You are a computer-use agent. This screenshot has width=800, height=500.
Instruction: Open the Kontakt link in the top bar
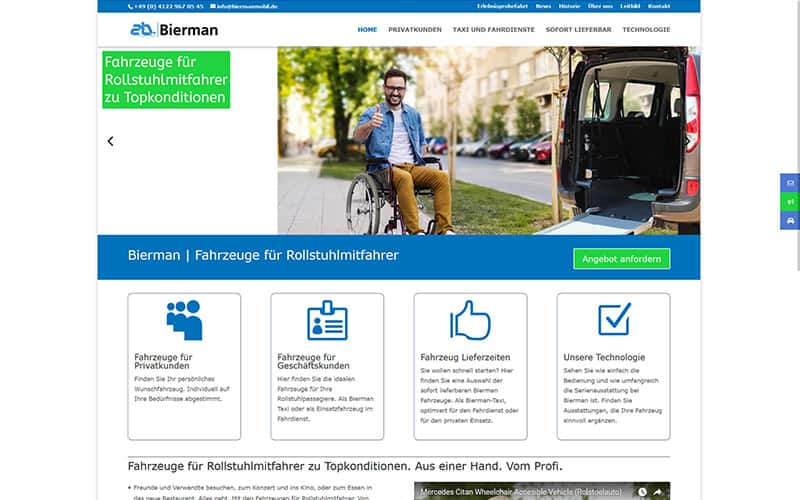pyautogui.click(x=659, y=6)
